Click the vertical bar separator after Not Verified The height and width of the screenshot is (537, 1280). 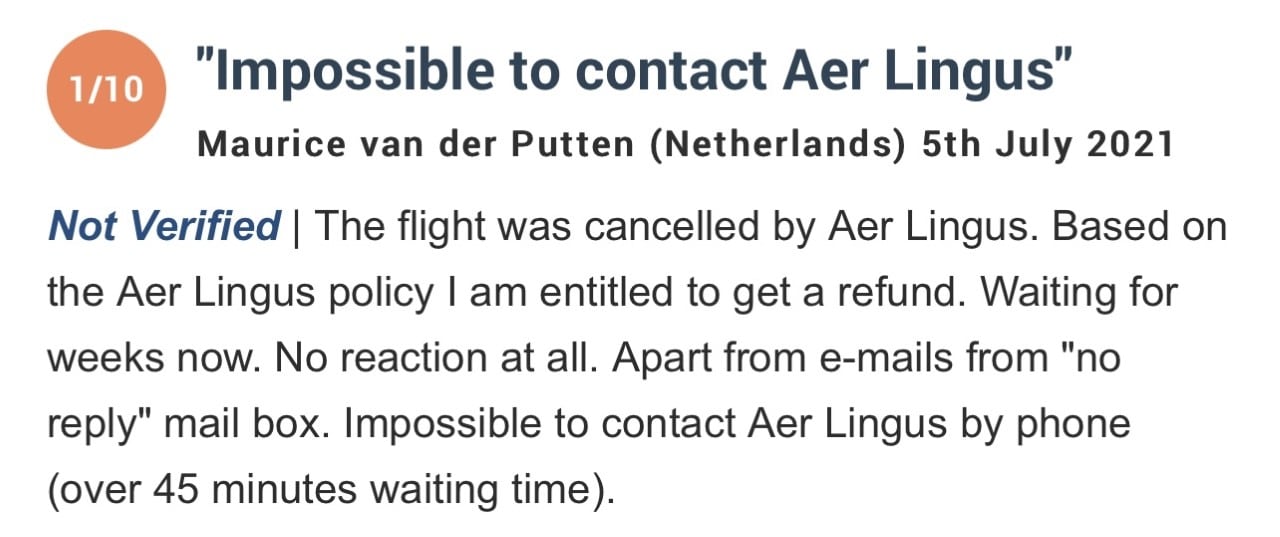(296, 227)
